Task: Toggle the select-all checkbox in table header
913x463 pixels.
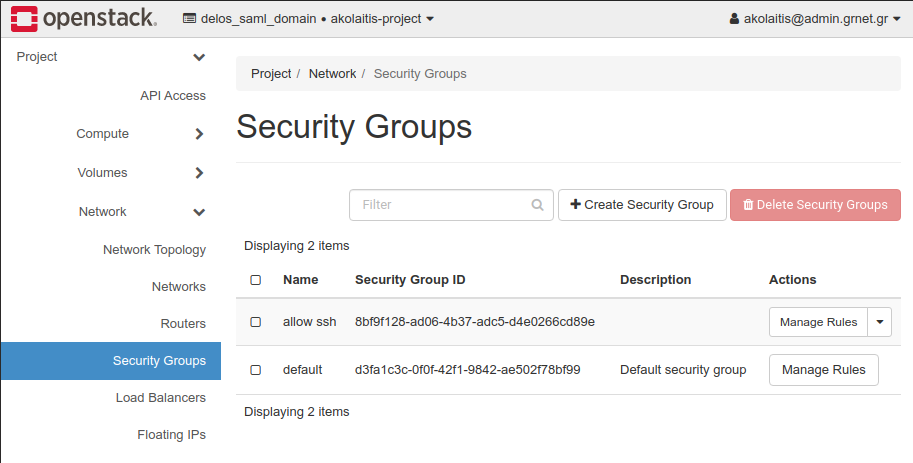Action: (x=255, y=280)
